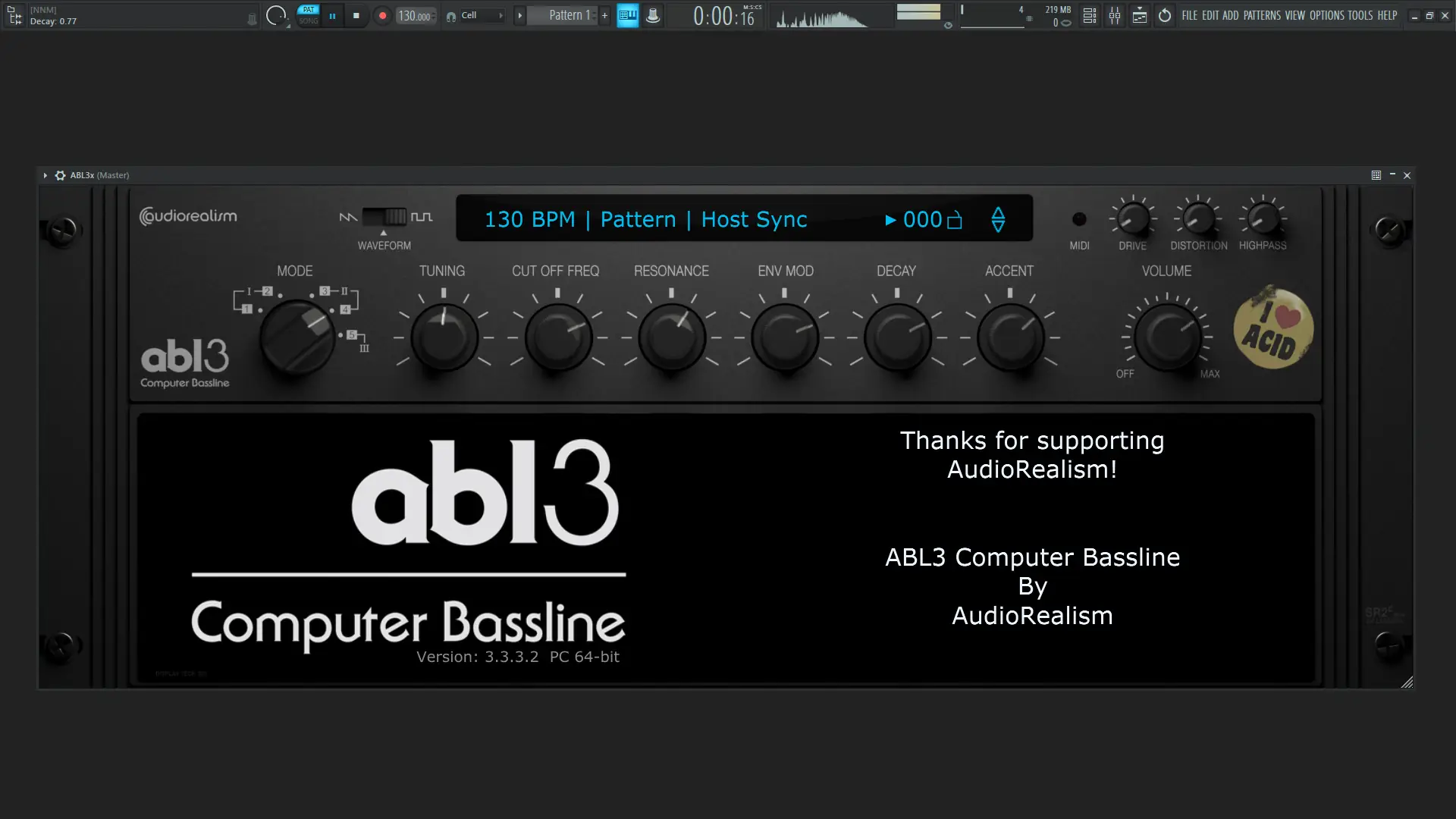
Task: Click the pattern number up/down stepper
Action: pos(998,219)
